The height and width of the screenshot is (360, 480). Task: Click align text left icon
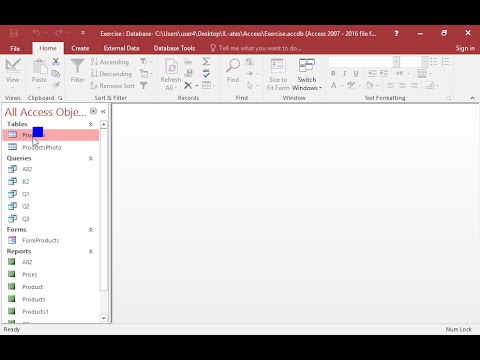click(x=391, y=86)
